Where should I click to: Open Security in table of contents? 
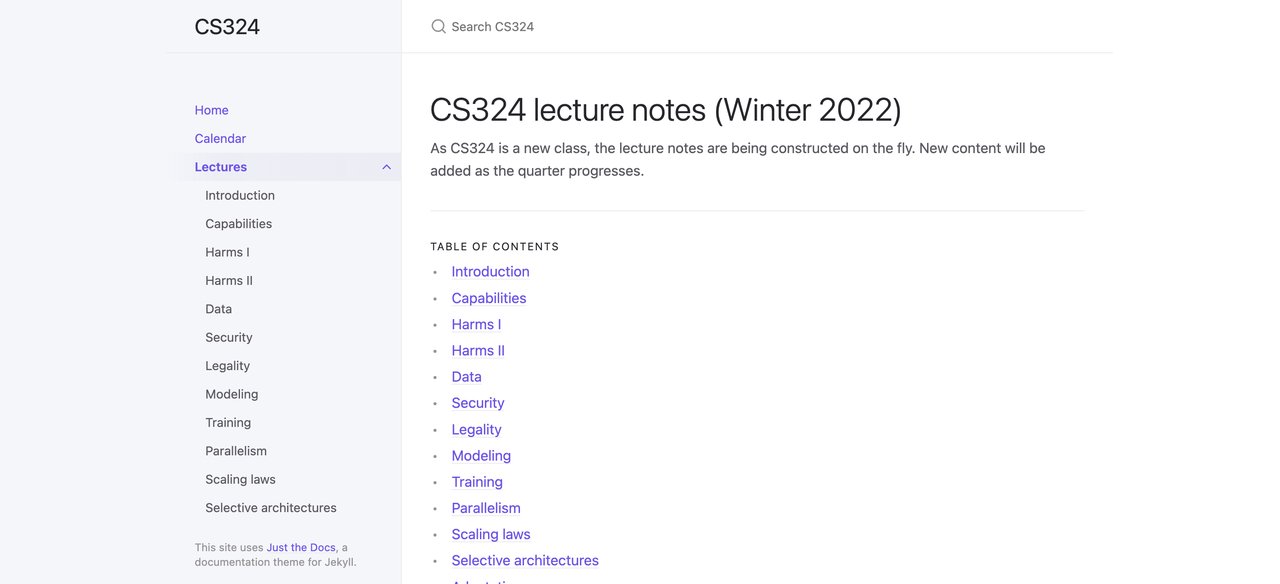tap(478, 403)
